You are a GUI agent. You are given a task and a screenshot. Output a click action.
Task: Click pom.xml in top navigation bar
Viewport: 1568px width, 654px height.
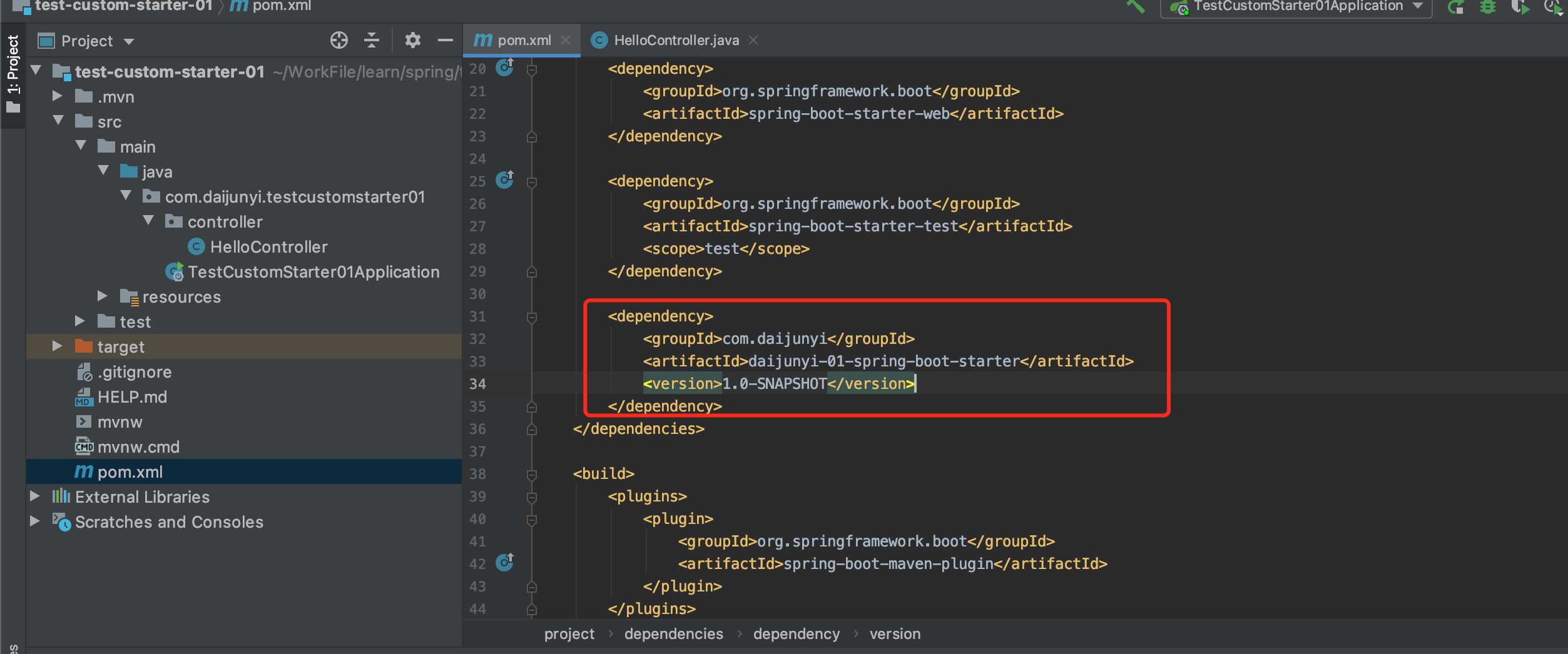pos(282,6)
